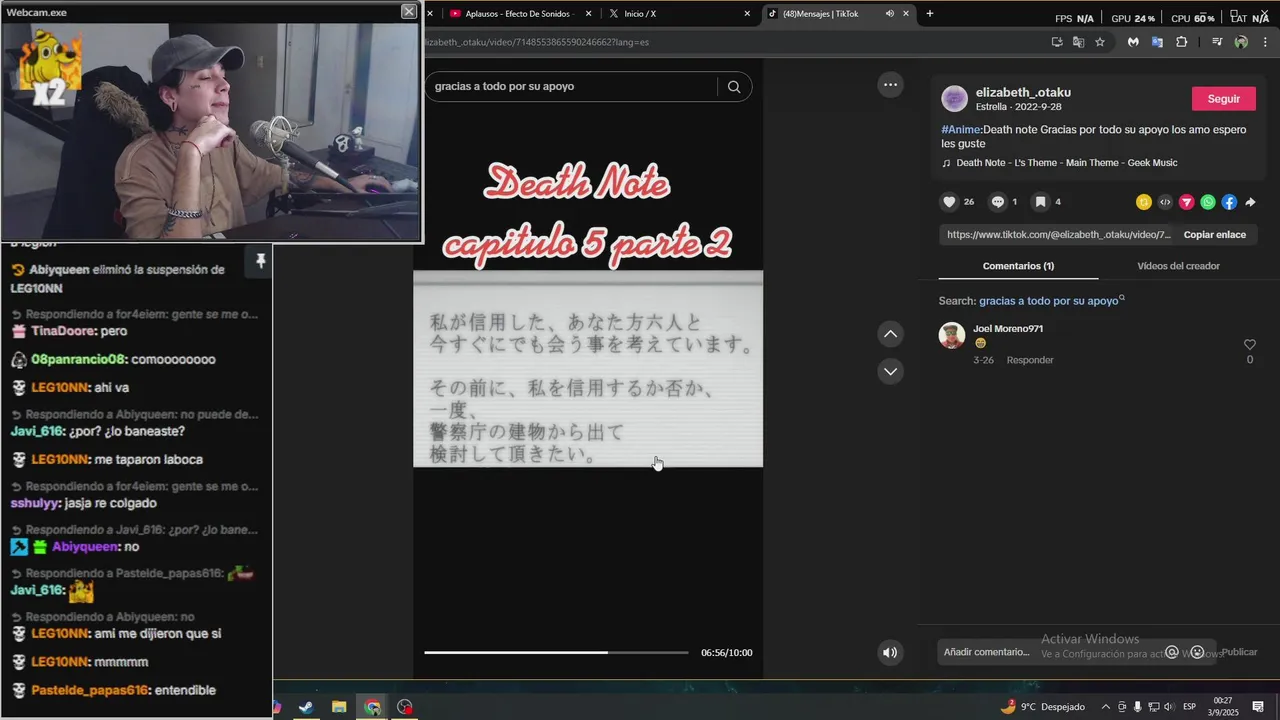
Task: Like the TikTok video (heart, 26)
Action: point(949,202)
